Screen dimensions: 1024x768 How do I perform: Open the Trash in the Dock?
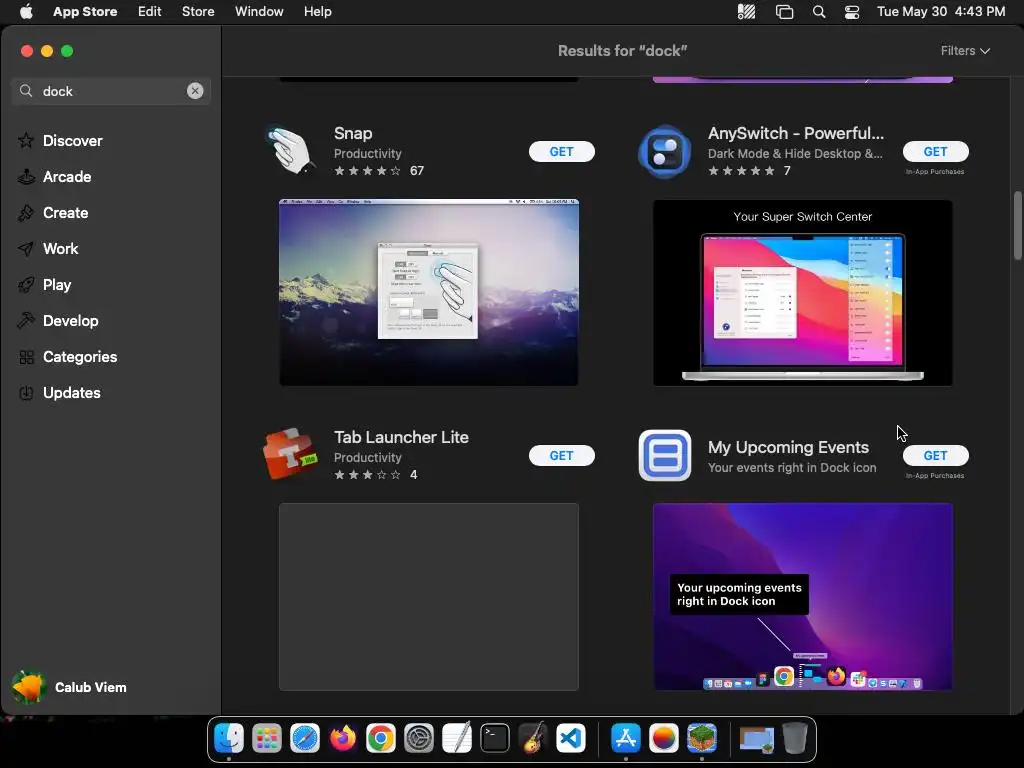coord(795,739)
